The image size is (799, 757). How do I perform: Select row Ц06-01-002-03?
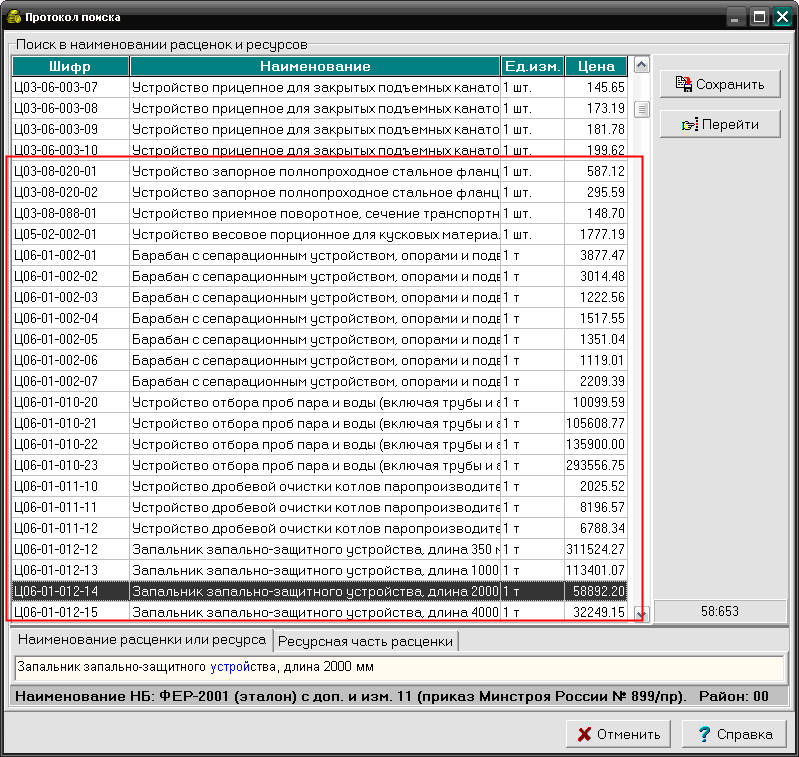click(x=319, y=298)
